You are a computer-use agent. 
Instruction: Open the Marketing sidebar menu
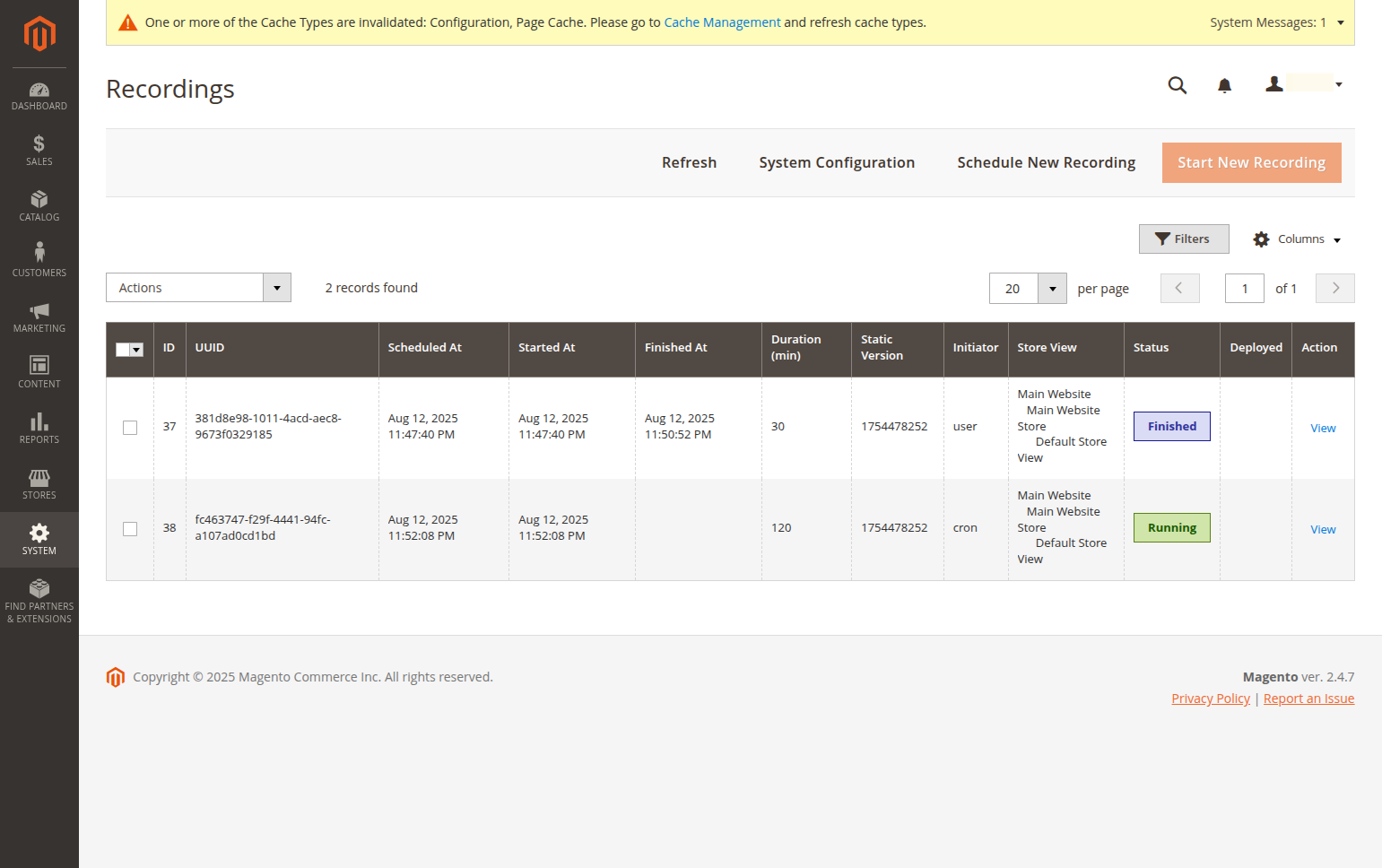pyautogui.click(x=39, y=317)
